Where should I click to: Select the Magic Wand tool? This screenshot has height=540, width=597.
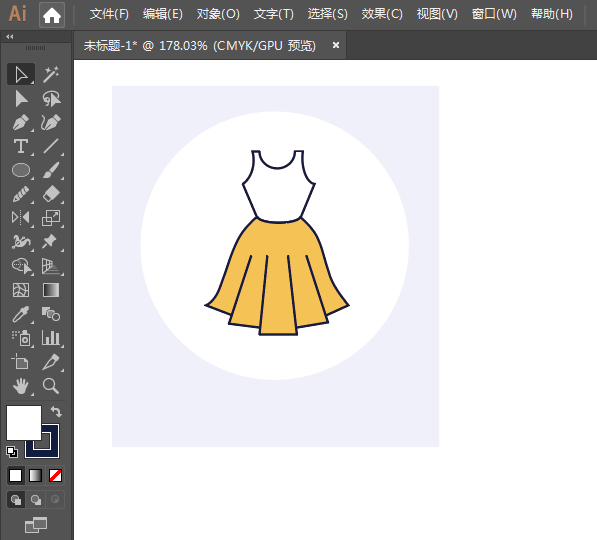(x=51, y=74)
